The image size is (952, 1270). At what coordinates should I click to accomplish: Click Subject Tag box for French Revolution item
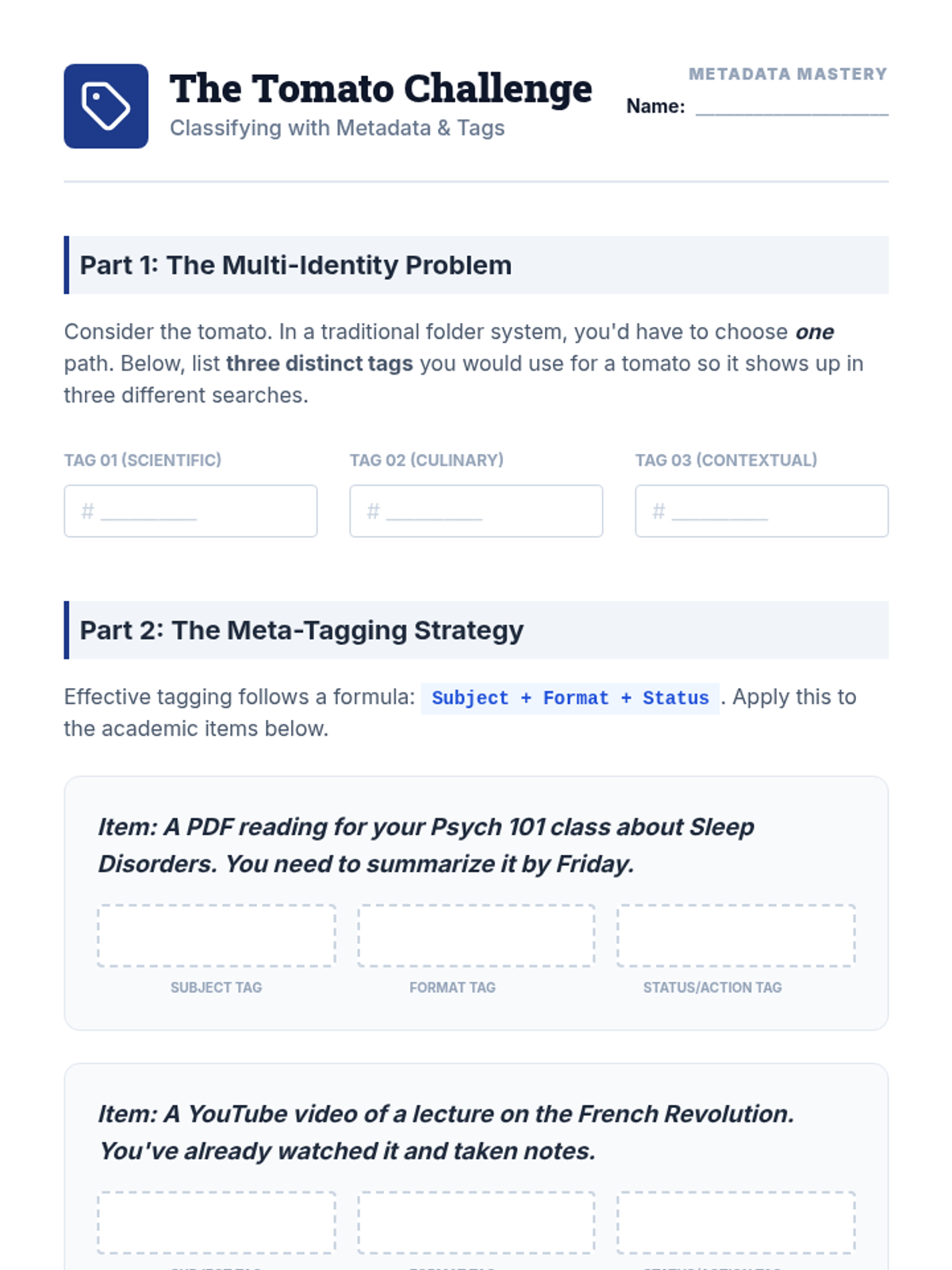(217, 1222)
